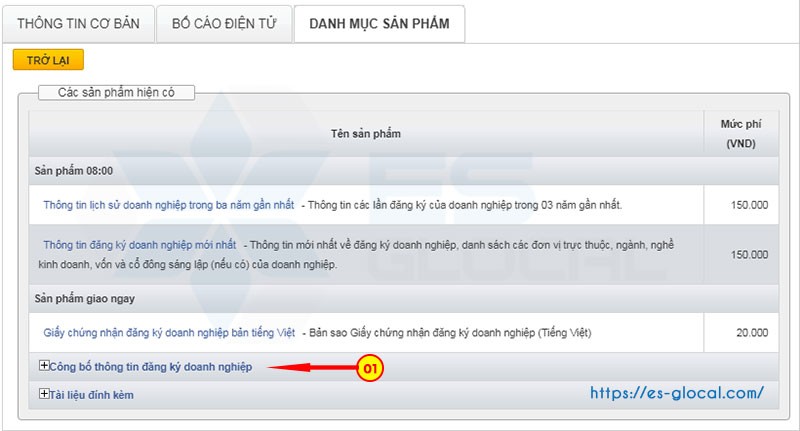Click the Công bố thông tin đăng ký doanh nghiệp label
The image size is (800, 431).
click(151, 367)
